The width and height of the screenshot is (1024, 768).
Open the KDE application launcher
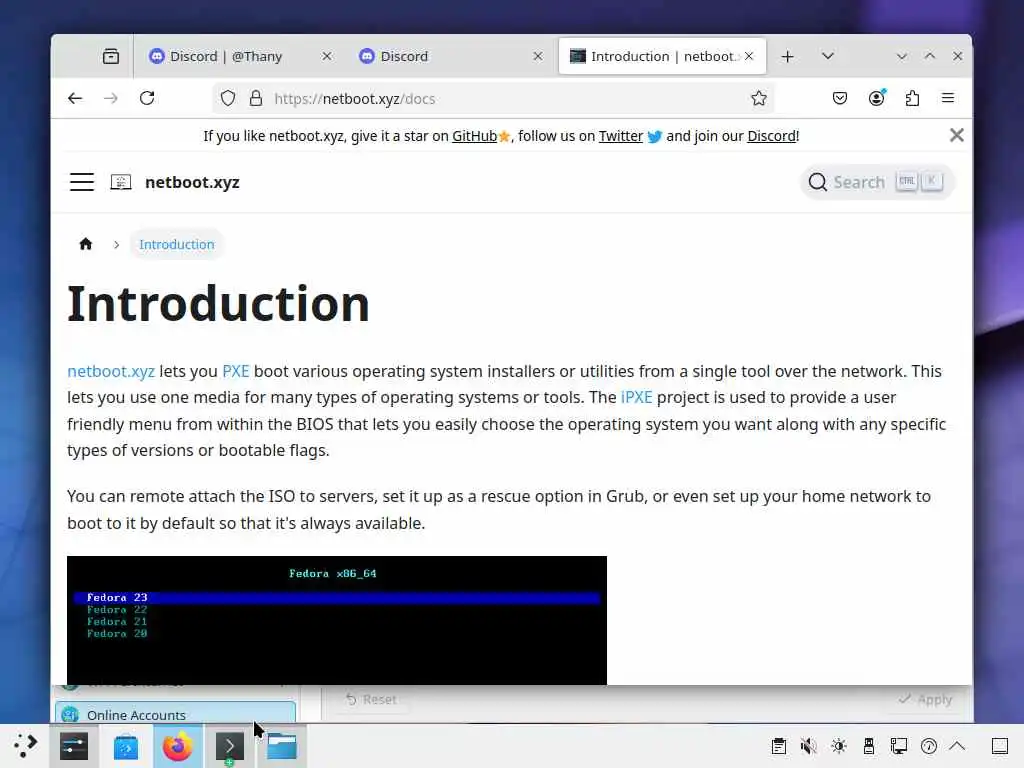pos(25,746)
